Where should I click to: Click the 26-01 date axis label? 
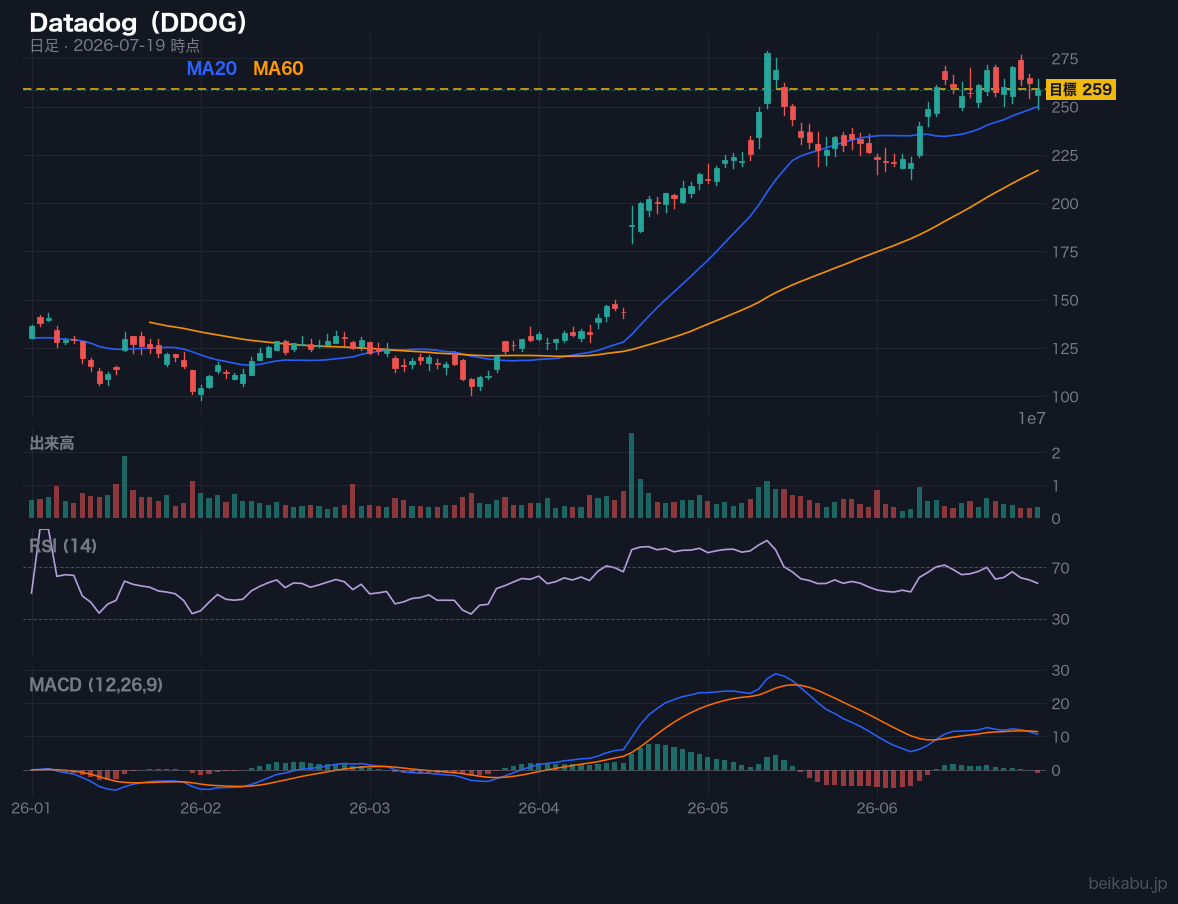tap(32, 808)
